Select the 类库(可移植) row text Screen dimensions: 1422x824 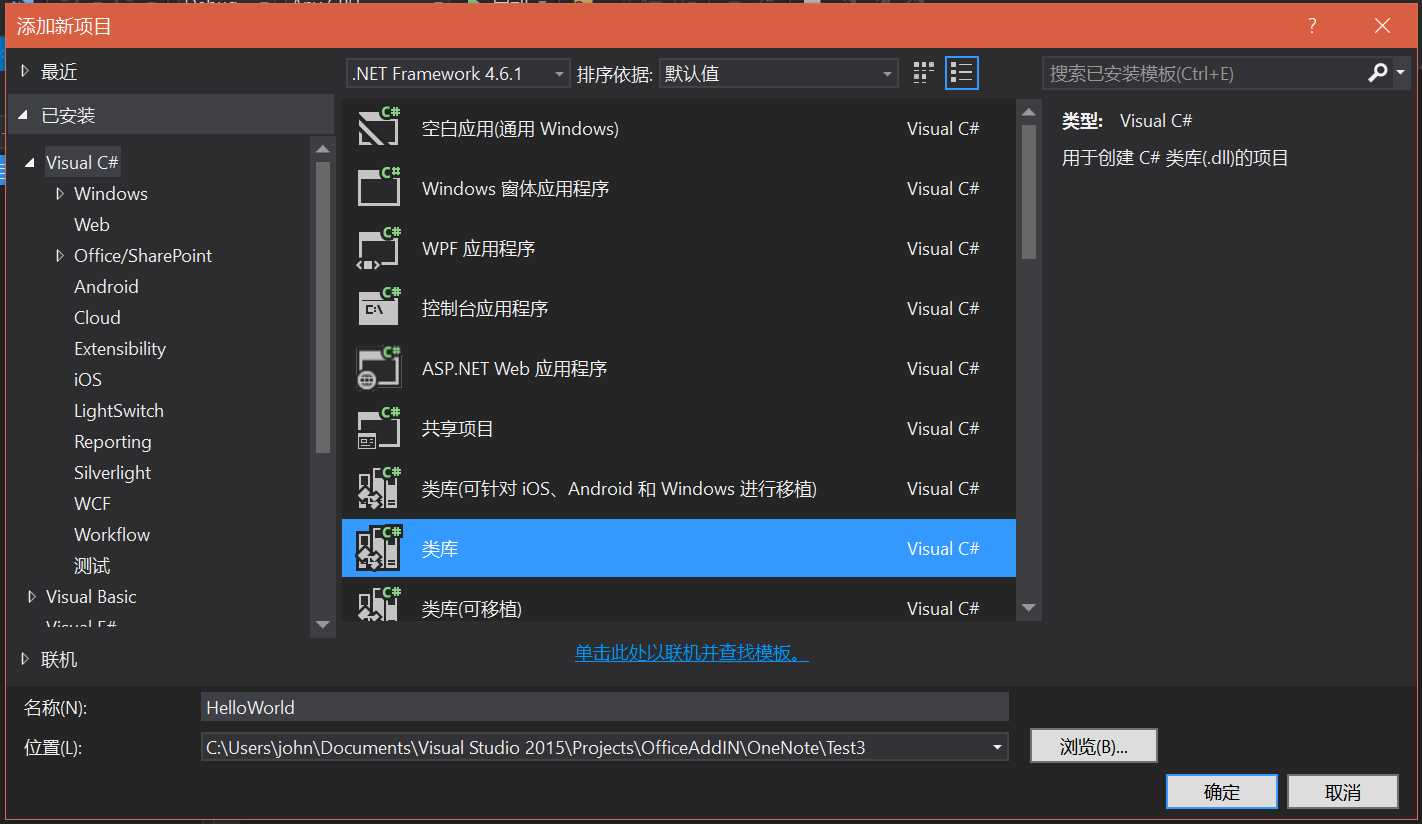(x=472, y=608)
